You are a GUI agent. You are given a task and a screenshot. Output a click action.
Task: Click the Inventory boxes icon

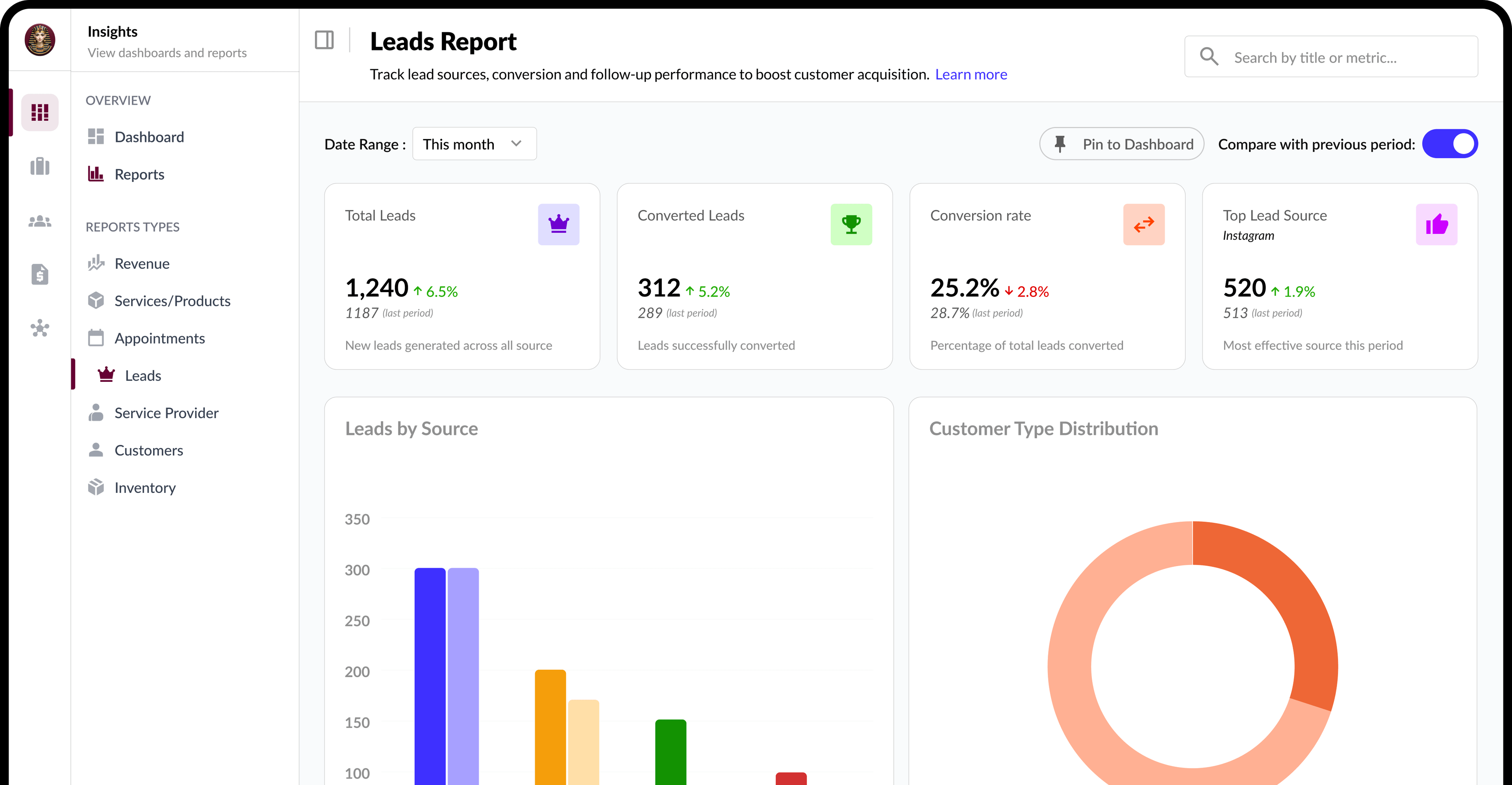(96, 487)
